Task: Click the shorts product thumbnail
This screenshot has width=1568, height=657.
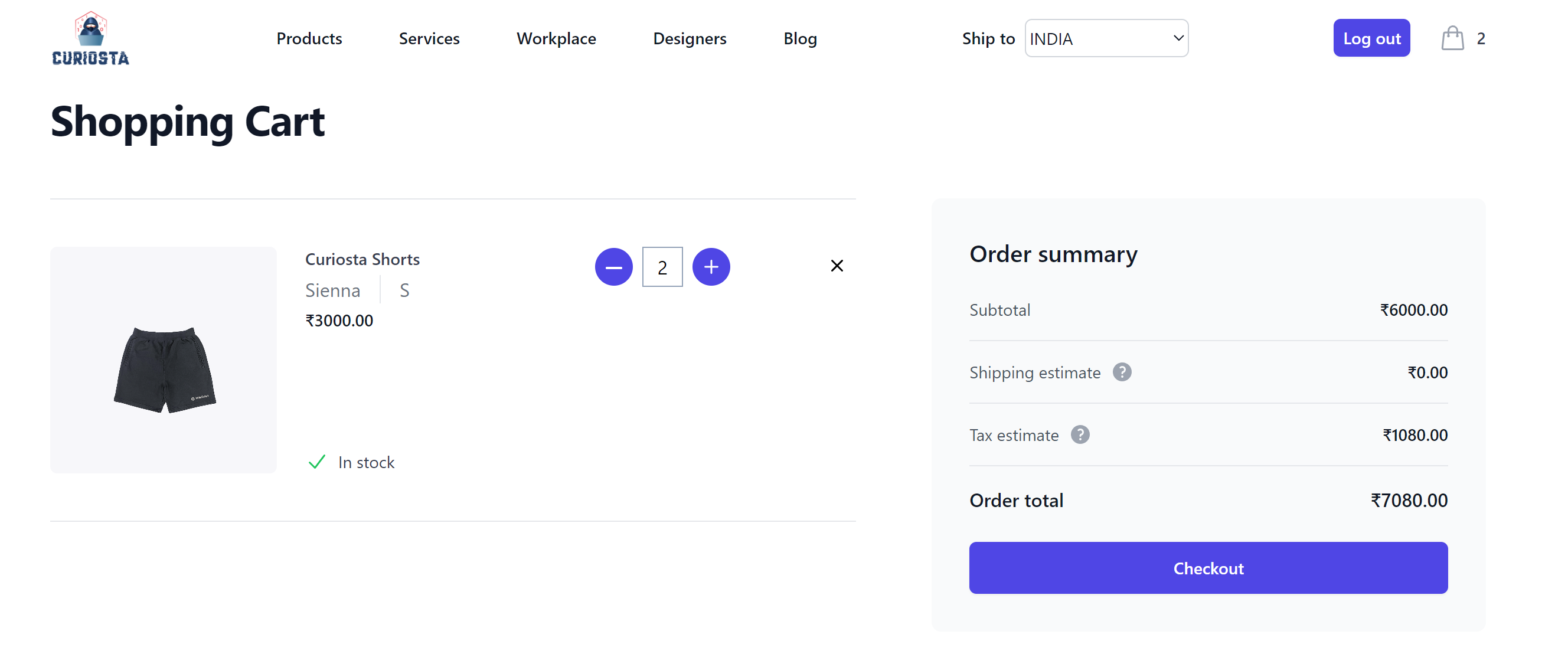Action: click(x=163, y=360)
